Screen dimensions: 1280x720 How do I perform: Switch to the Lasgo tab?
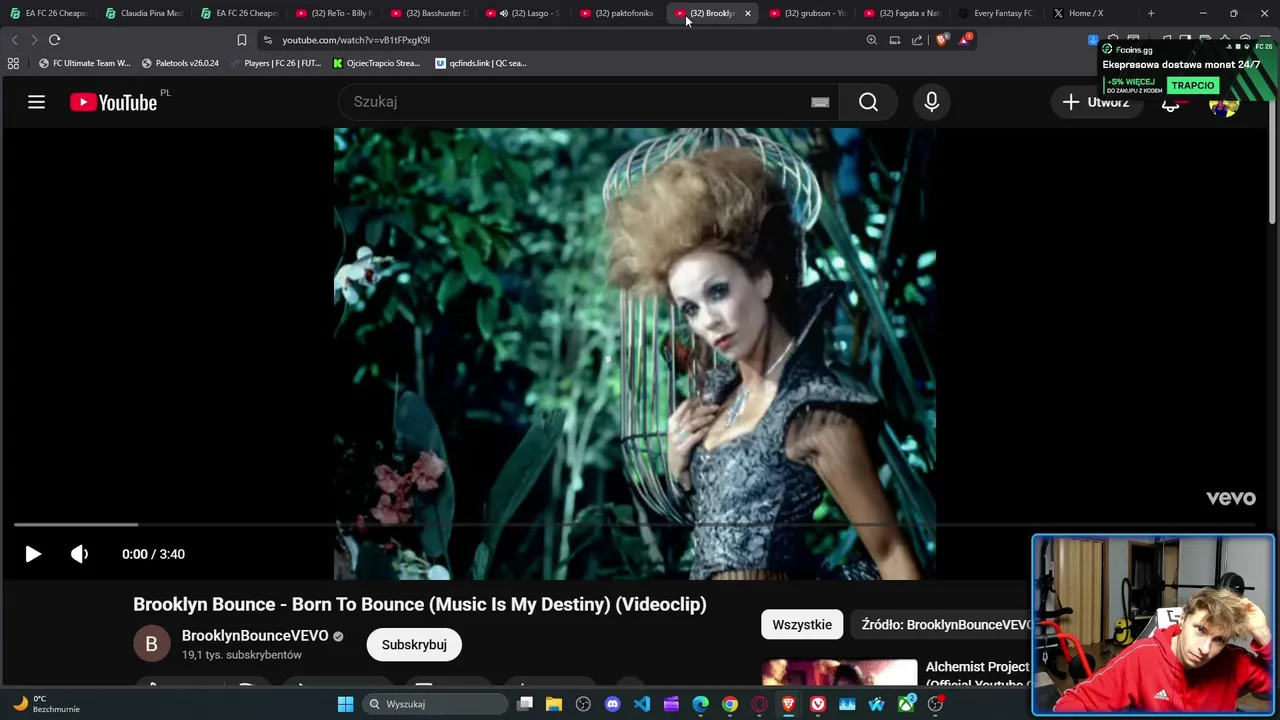coord(524,13)
